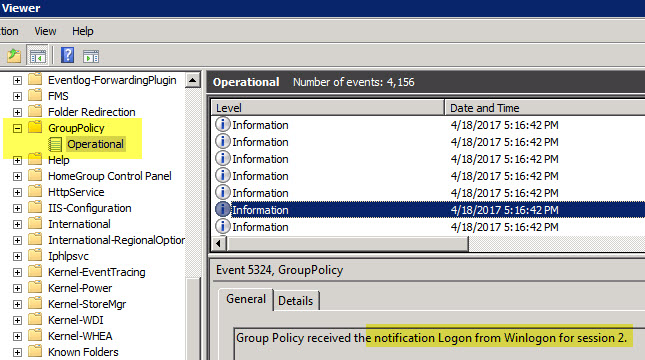Switch to the General tab
The width and height of the screenshot is (645, 360).
246,299
